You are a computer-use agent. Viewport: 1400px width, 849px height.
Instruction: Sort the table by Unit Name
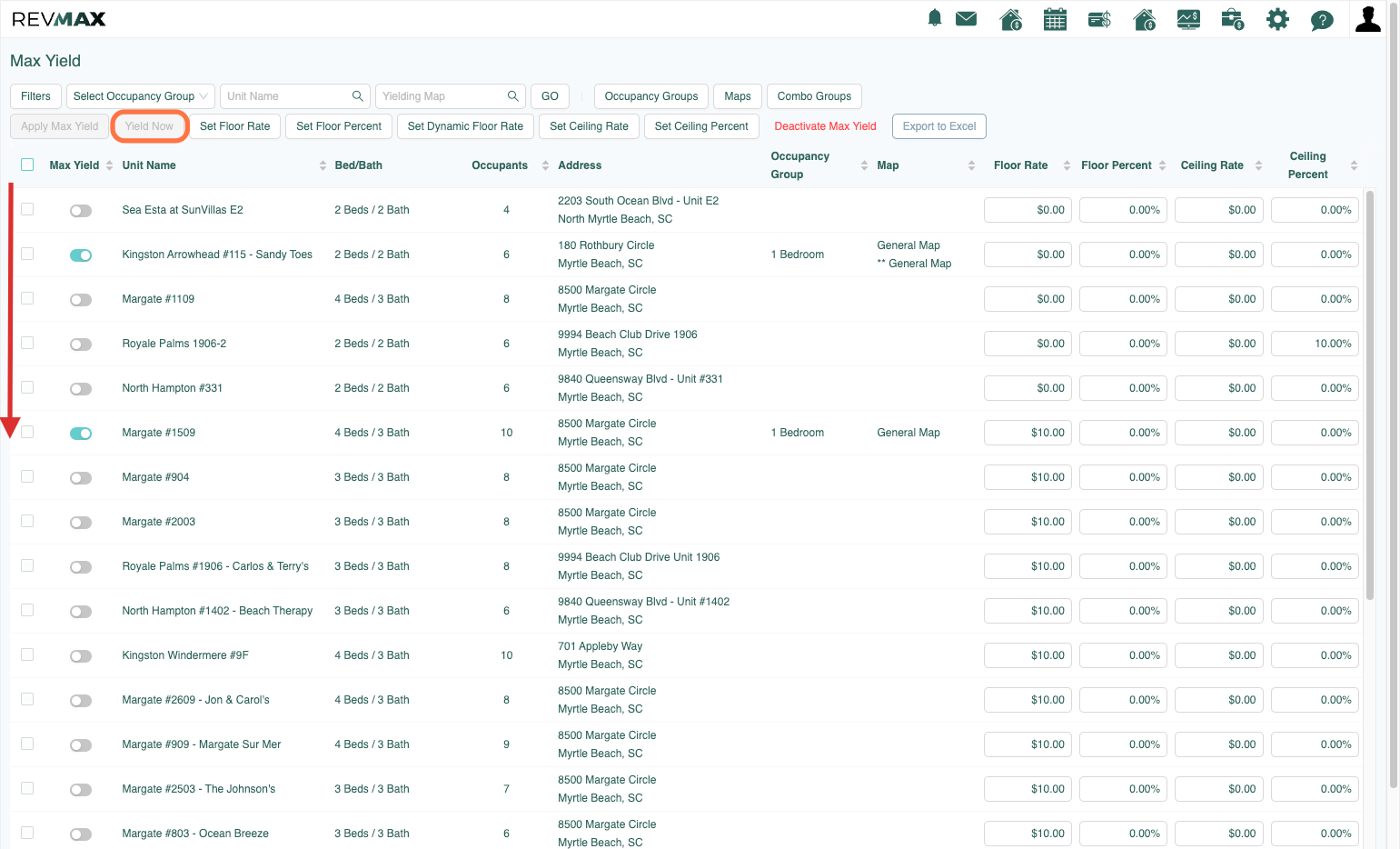(x=323, y=165)
